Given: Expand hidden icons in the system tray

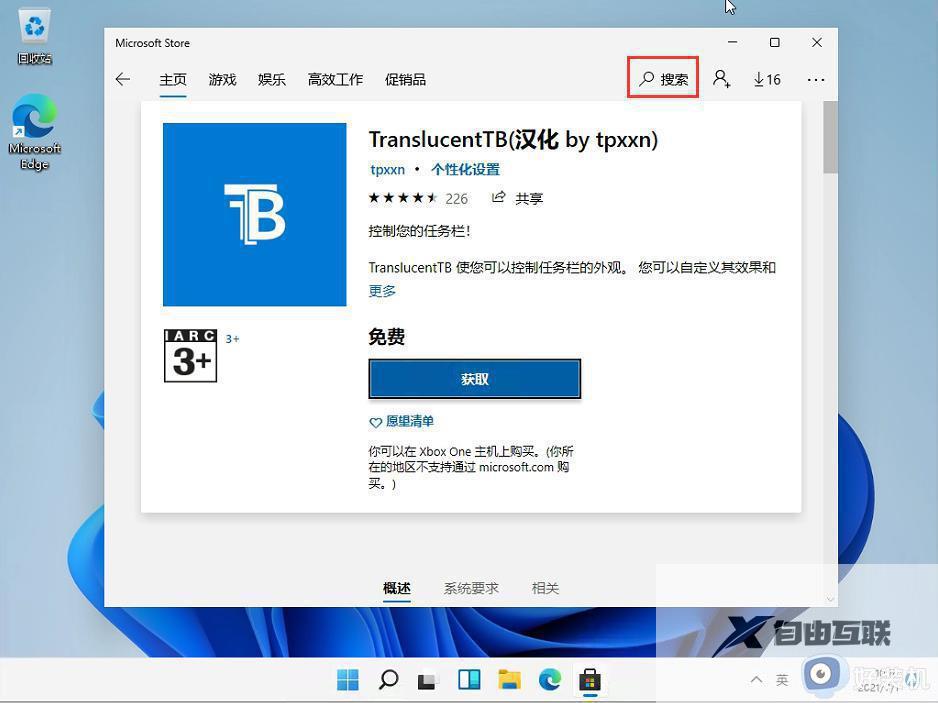Looking at the screenshot, I should [756, 679].
